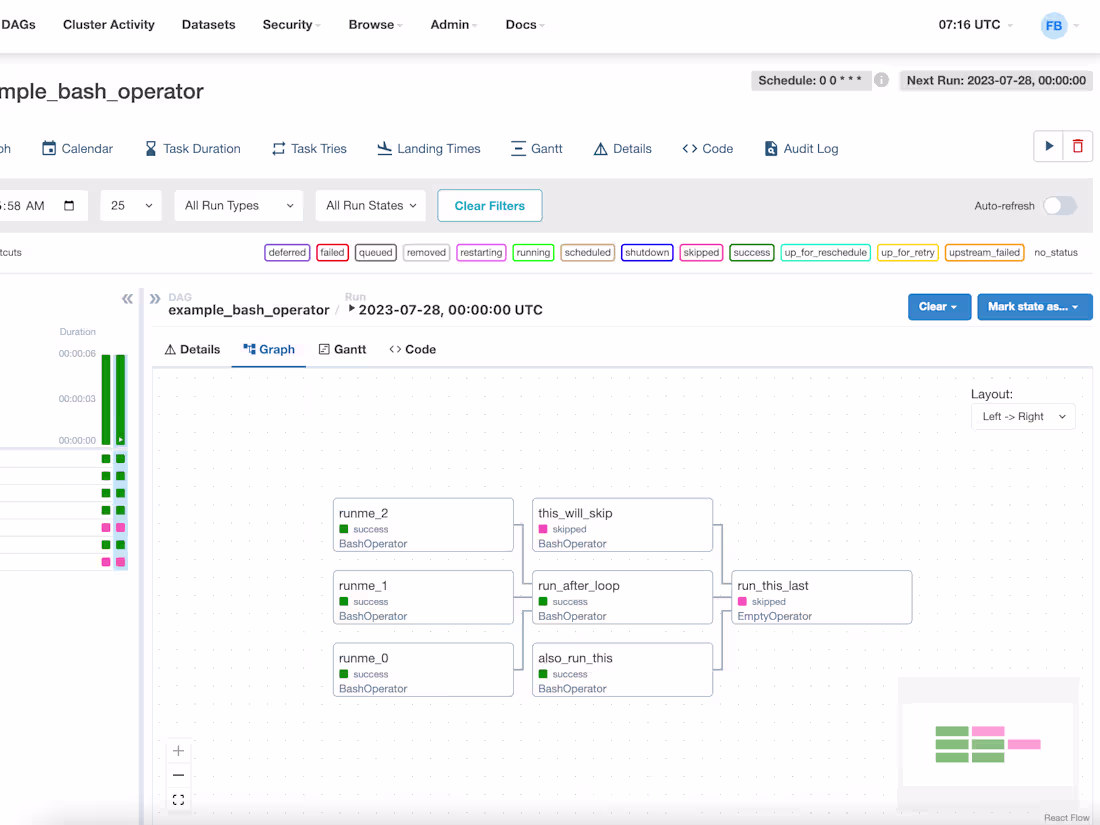
Task: Click the run_after_loop task node
Action: [622, 597]
